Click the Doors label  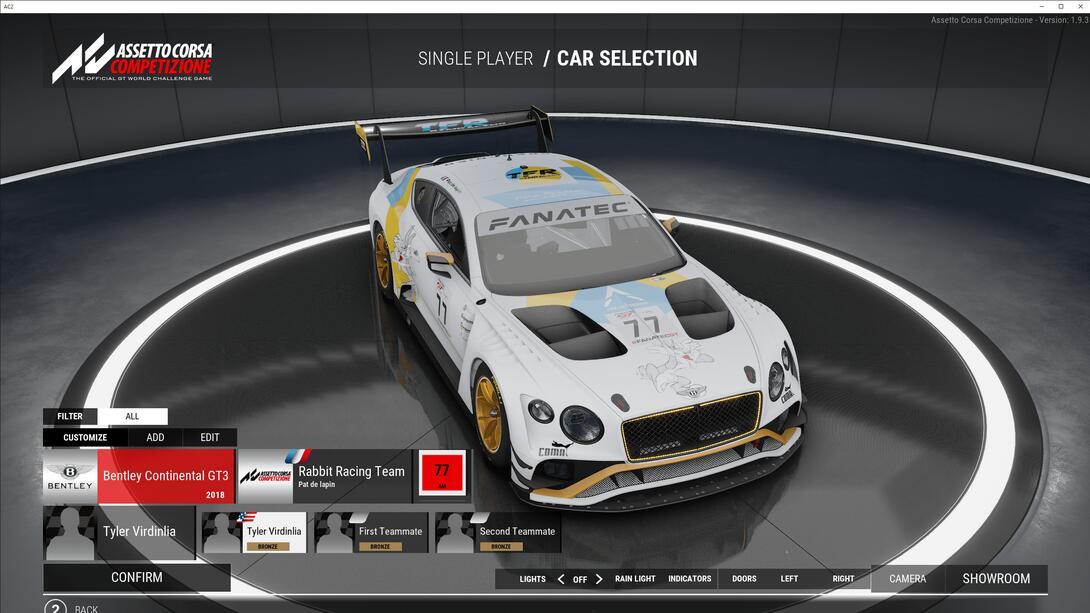coord(744,578)
